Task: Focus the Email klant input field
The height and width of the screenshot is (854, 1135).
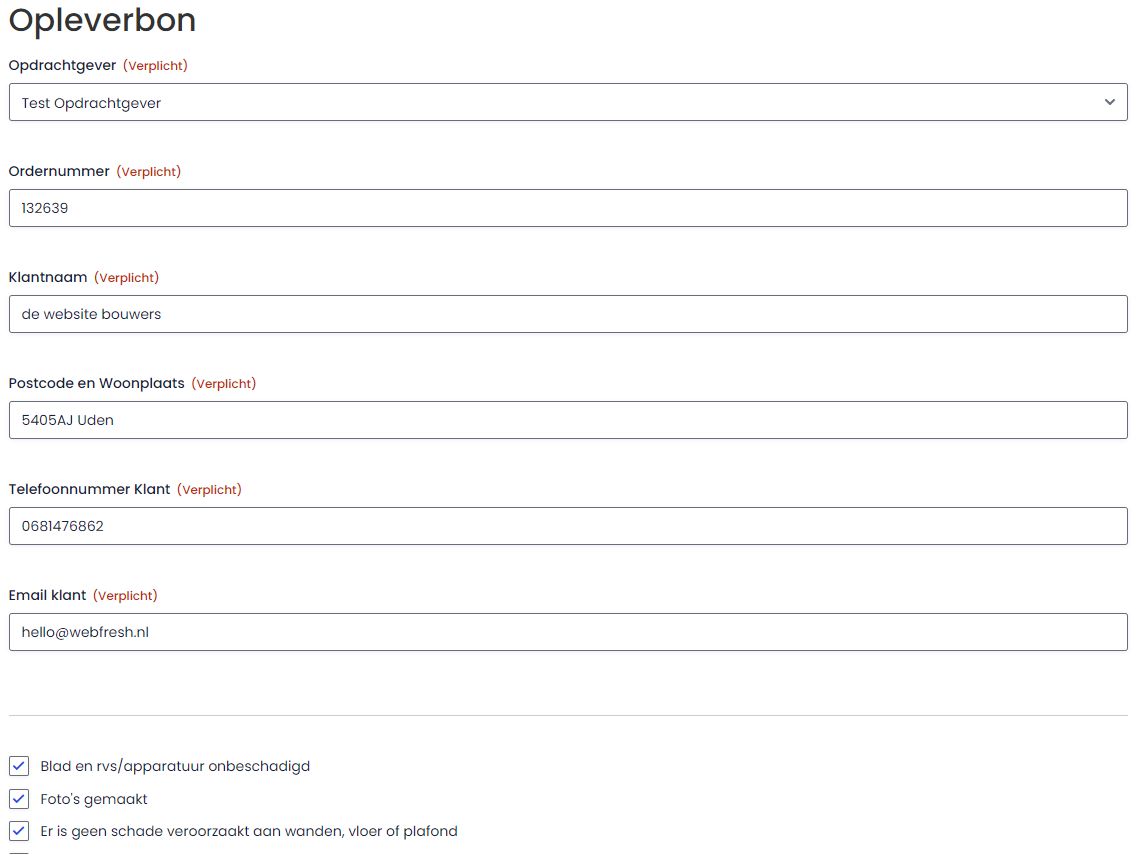Action: pos(568,632)
